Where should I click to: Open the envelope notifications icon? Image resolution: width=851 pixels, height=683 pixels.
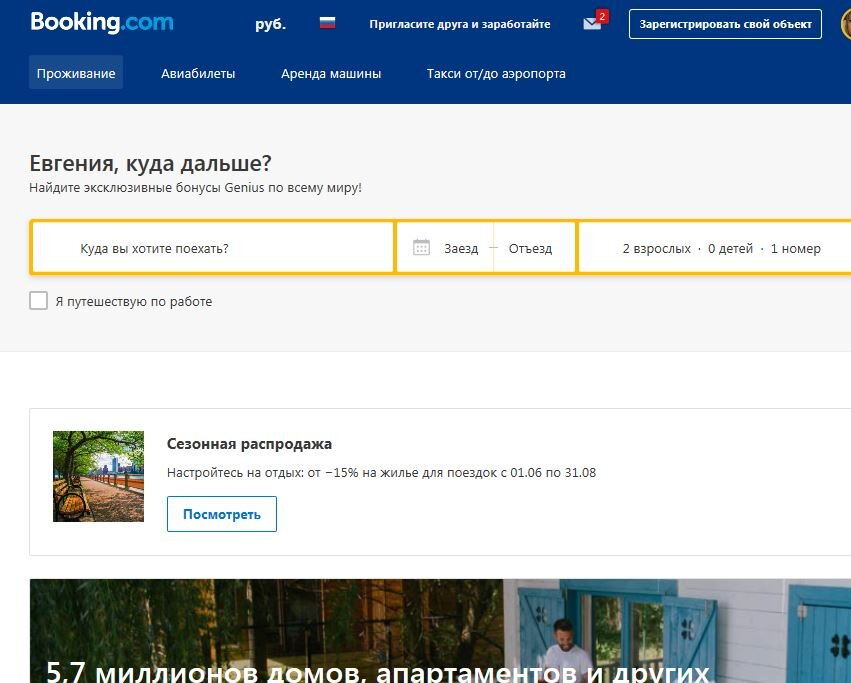pyautogui.click(x=592, y=23)
